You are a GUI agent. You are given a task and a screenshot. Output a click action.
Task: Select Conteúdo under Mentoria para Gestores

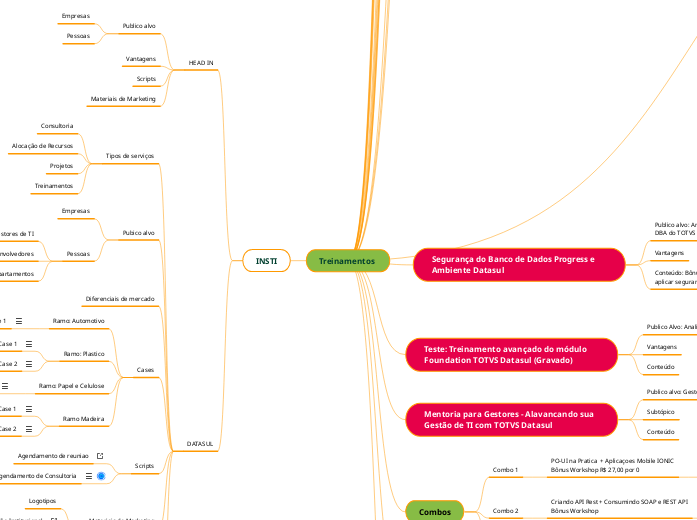[661, 432]
